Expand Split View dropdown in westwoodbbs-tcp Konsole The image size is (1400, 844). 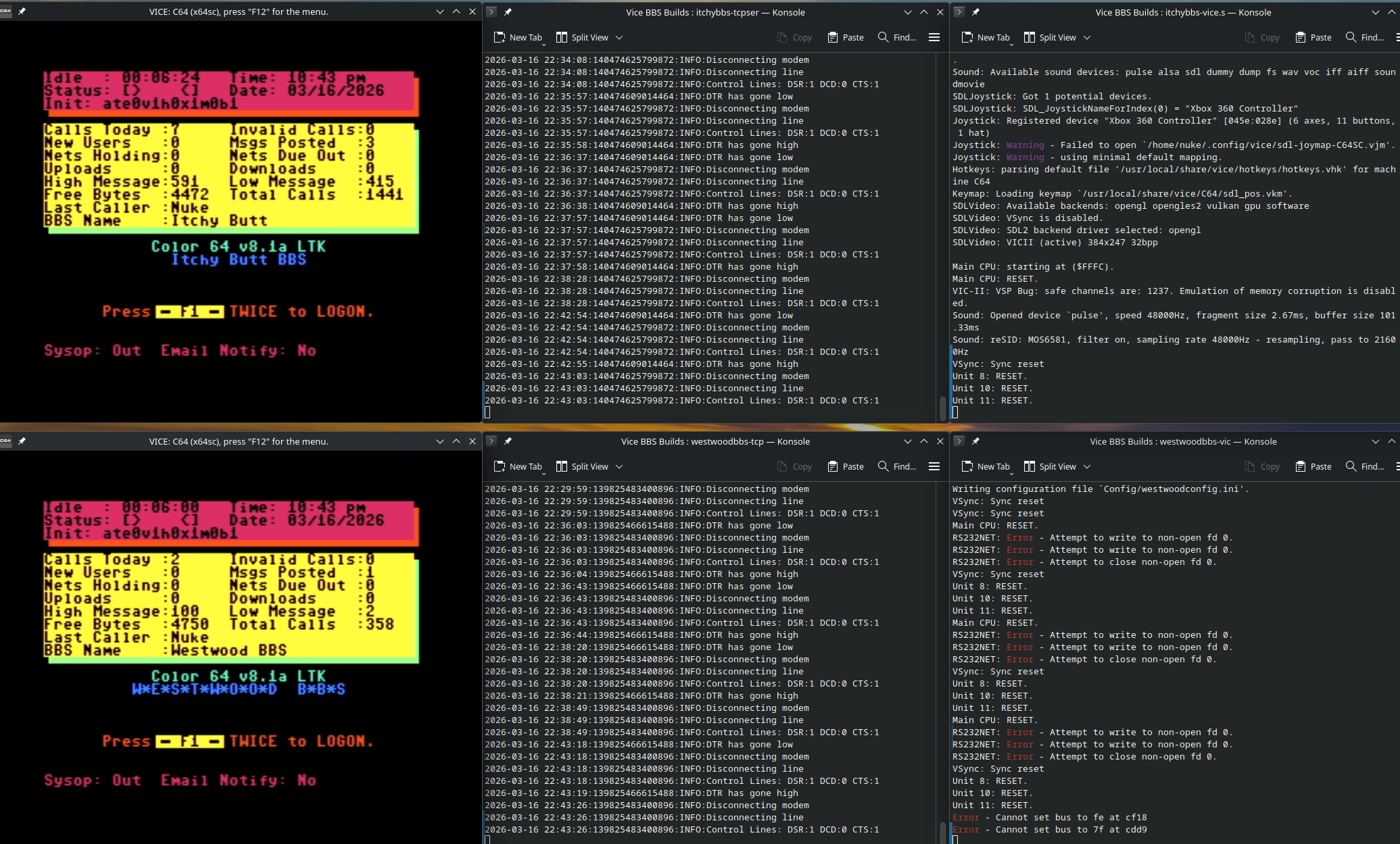619,466
